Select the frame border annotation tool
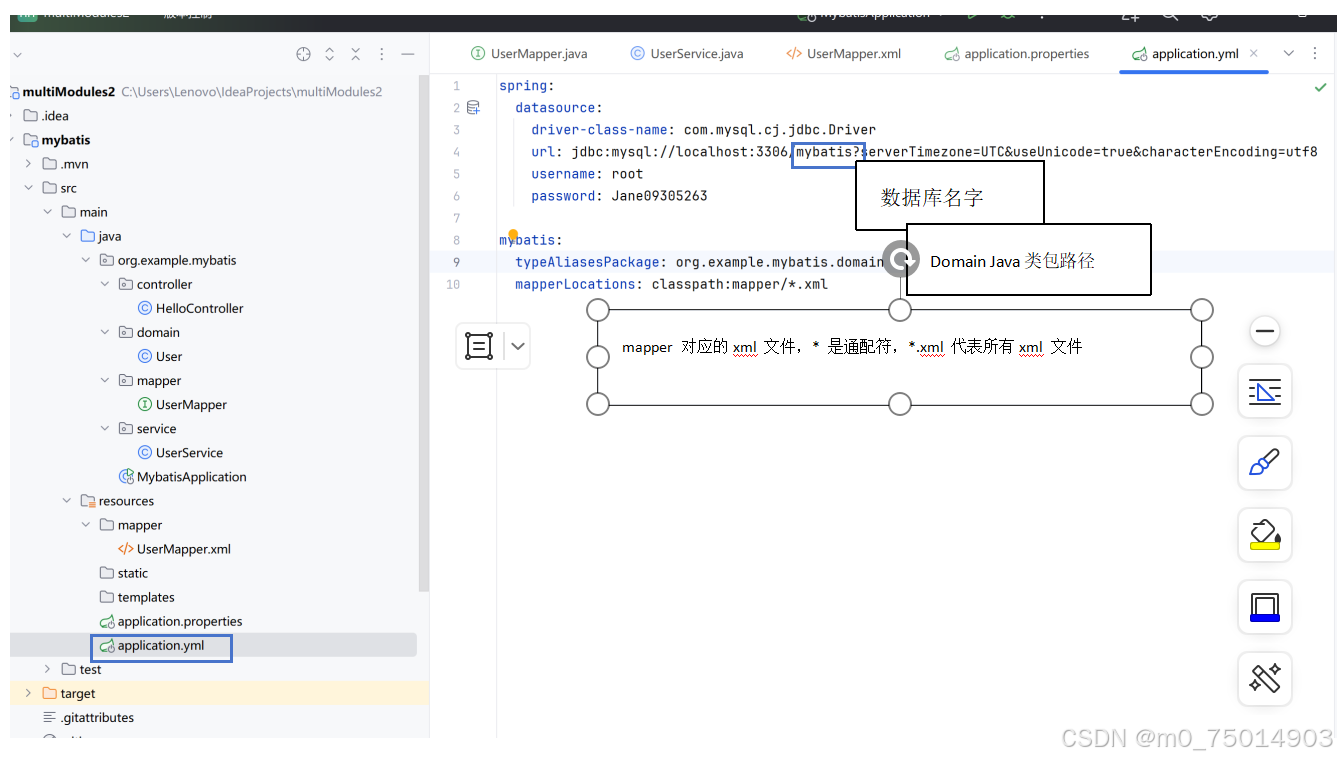This screenshot has height=760, width=1337. click(x=1264, y=607)
